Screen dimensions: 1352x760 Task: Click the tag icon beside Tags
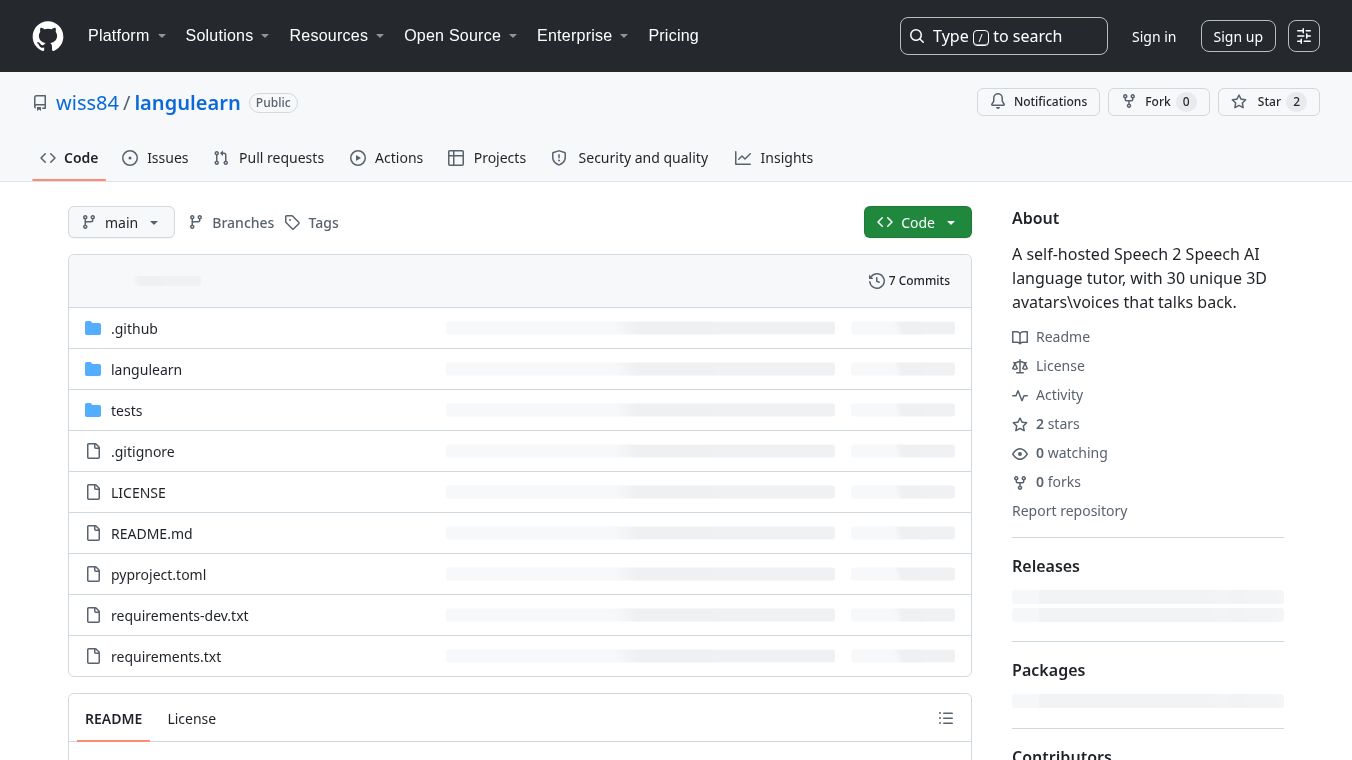292,222
